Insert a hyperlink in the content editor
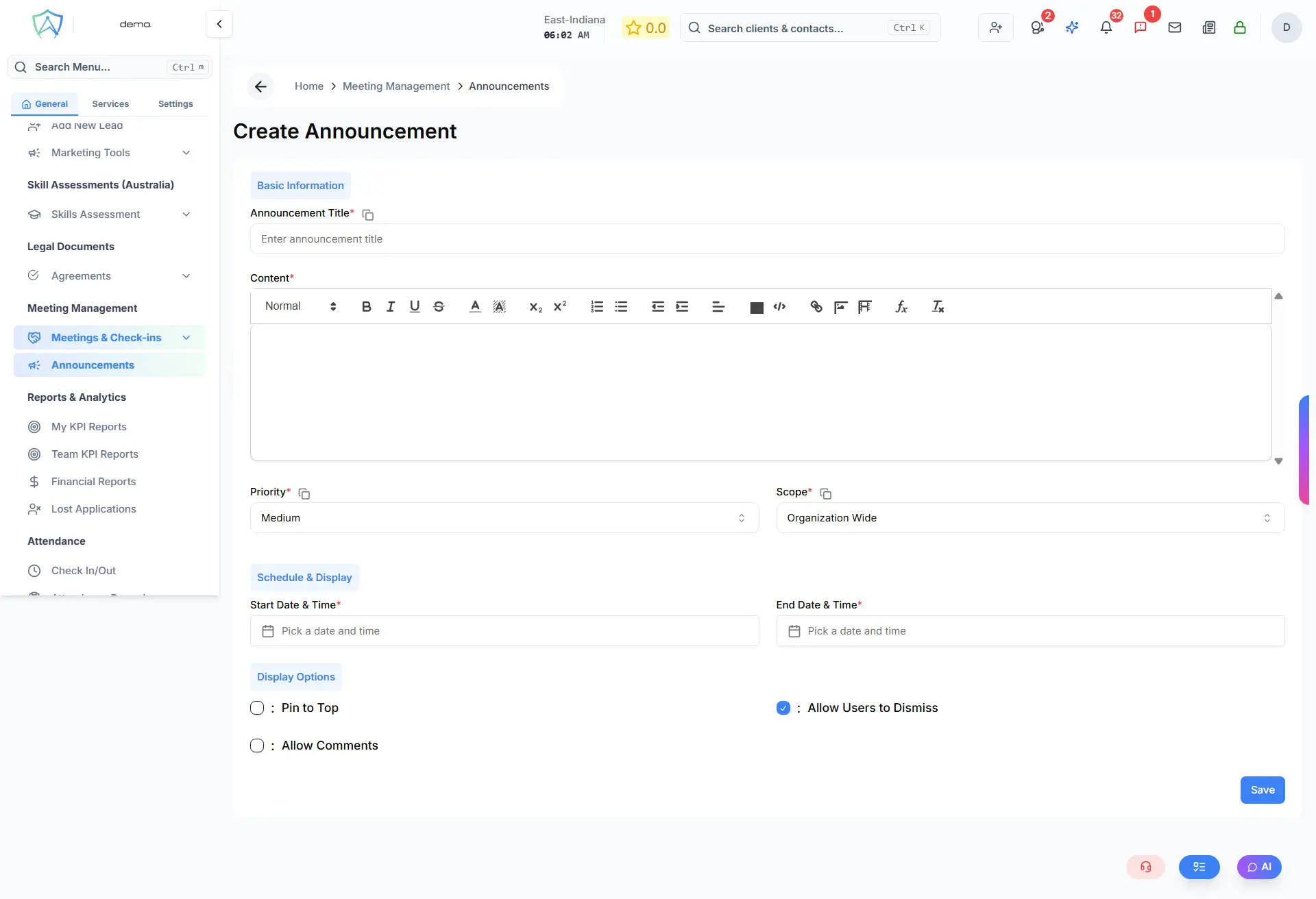Screen dimensions: 1316x899 click(x=816, y=306)
